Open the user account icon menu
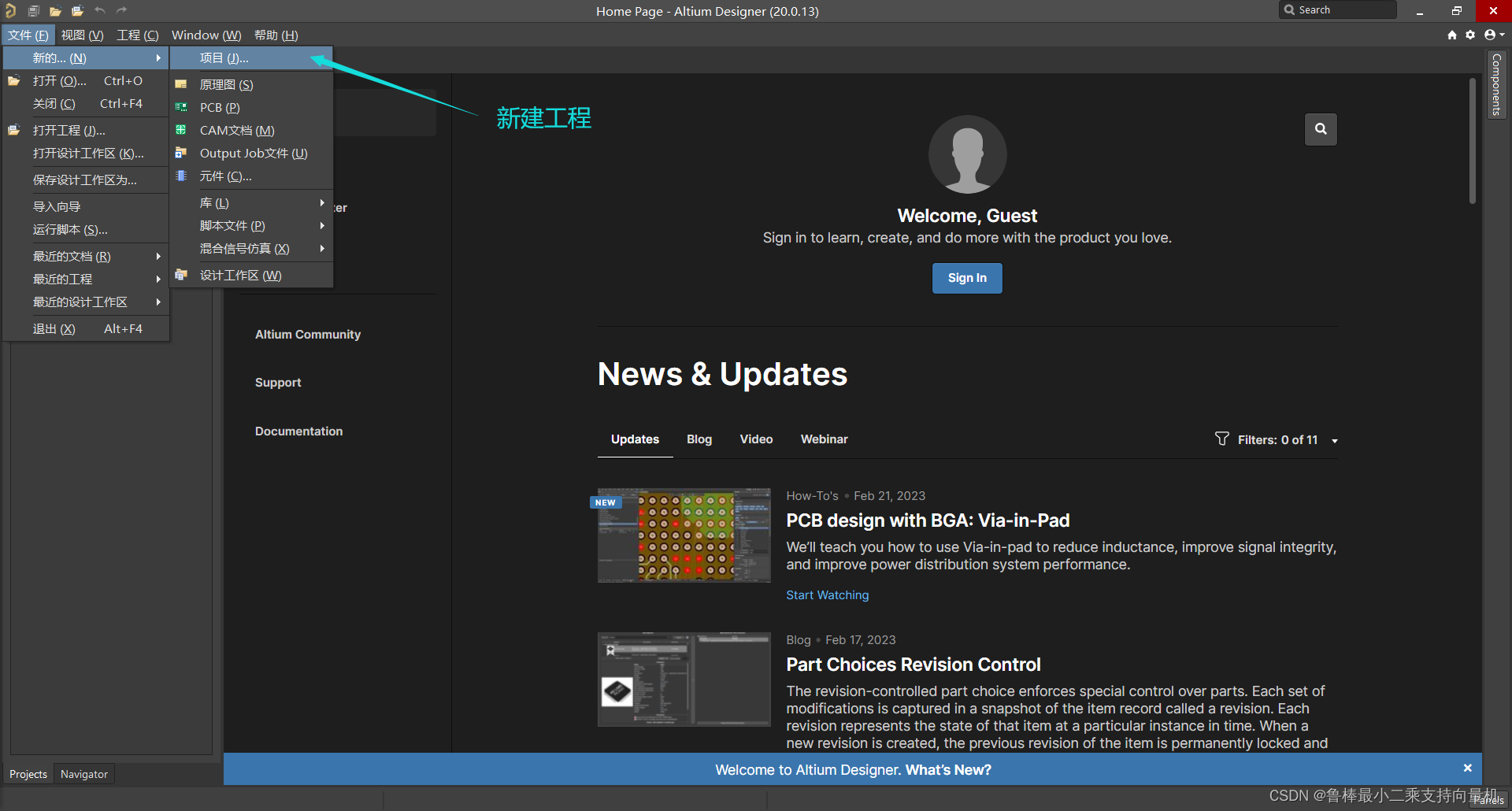Image resolution: width=1512 pixels, height=811 pixels. (x=1494, y=35)
